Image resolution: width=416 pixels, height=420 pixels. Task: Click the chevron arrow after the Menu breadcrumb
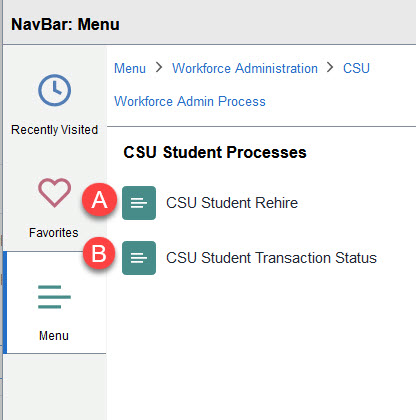point(159,67)
